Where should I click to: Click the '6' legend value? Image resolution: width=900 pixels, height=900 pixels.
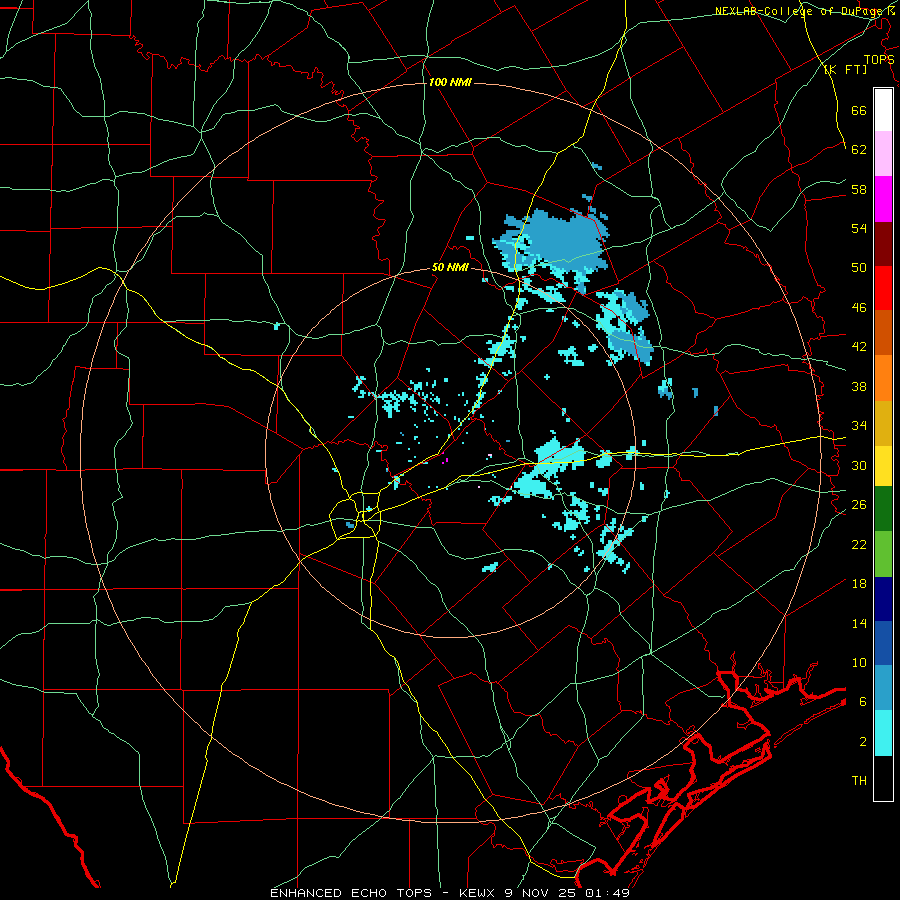pos(863,702)
